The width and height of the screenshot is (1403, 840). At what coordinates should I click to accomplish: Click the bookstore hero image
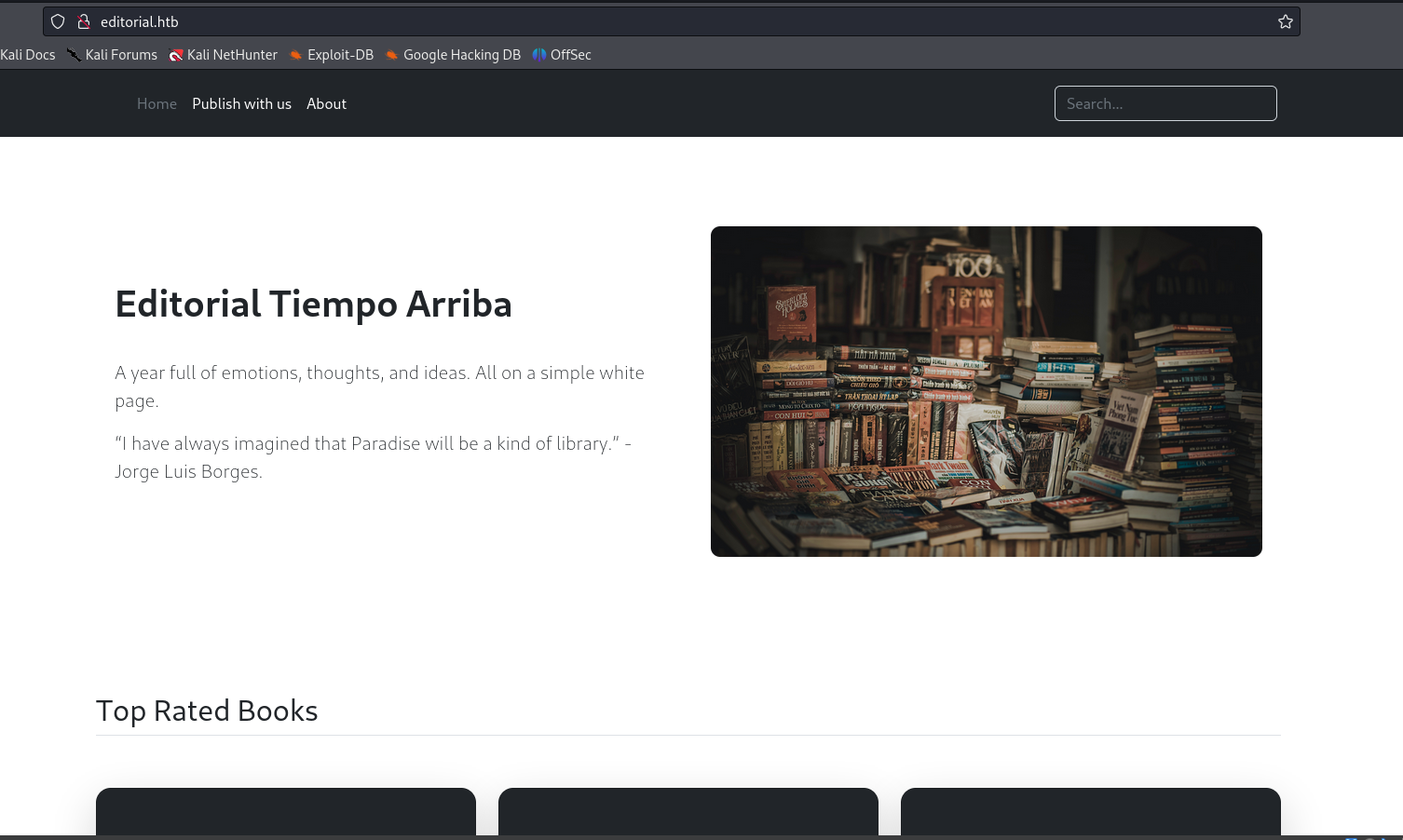(986, 391)
